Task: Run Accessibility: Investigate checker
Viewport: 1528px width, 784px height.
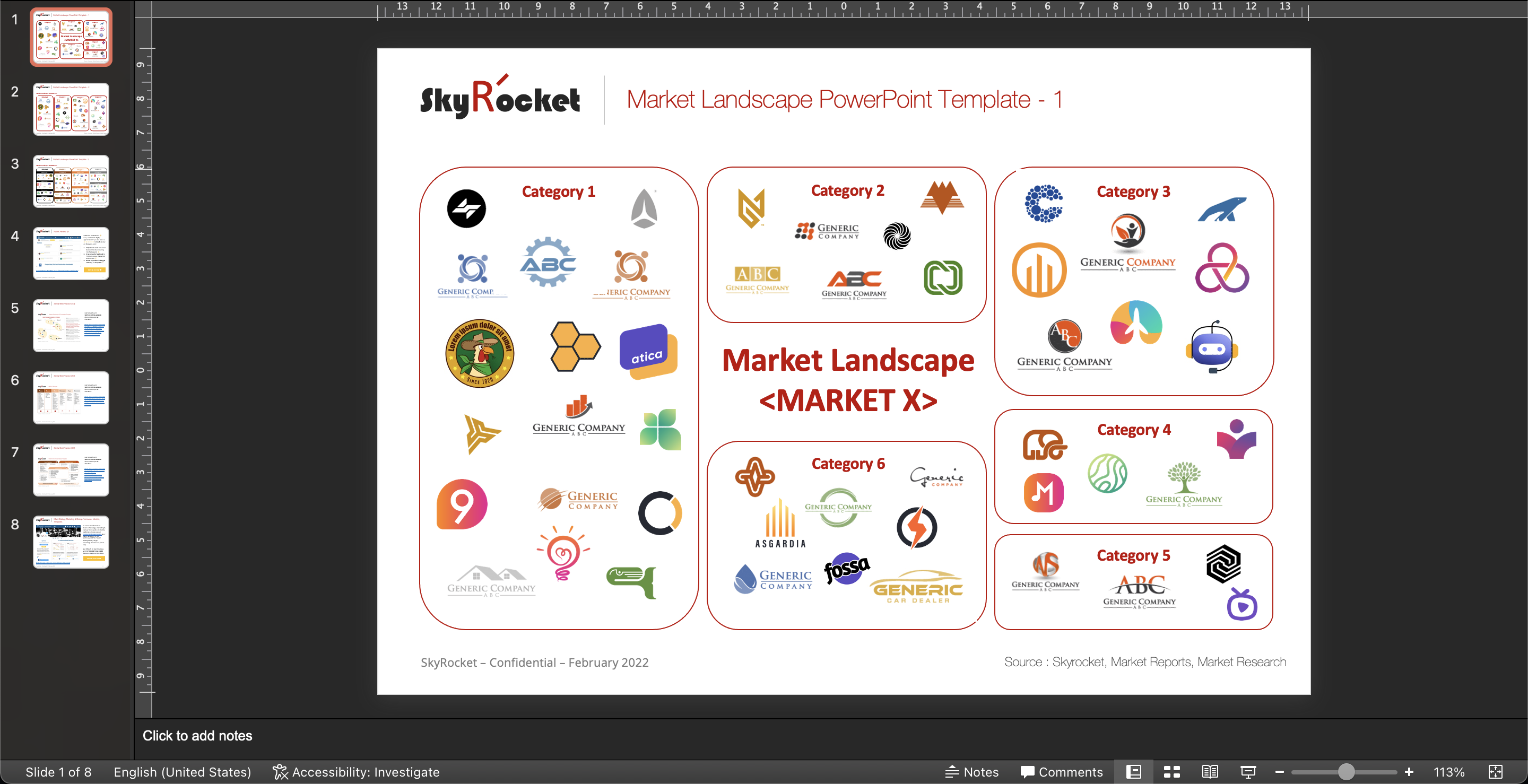Action: coord(356,772)
